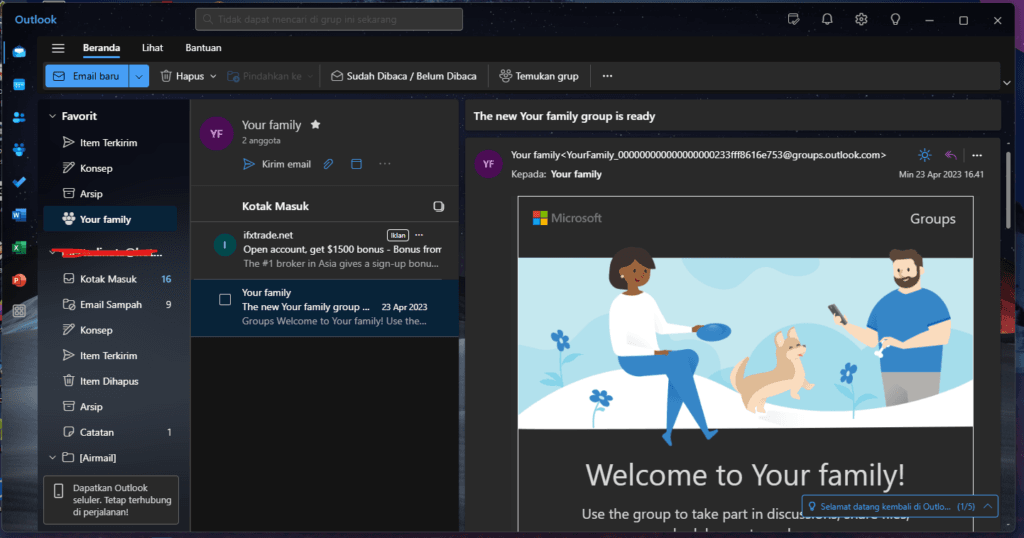This screenshot has width=1024, height=538.
Task: Launch Excel from the sidebar
Action: click(x=19, y=247)
